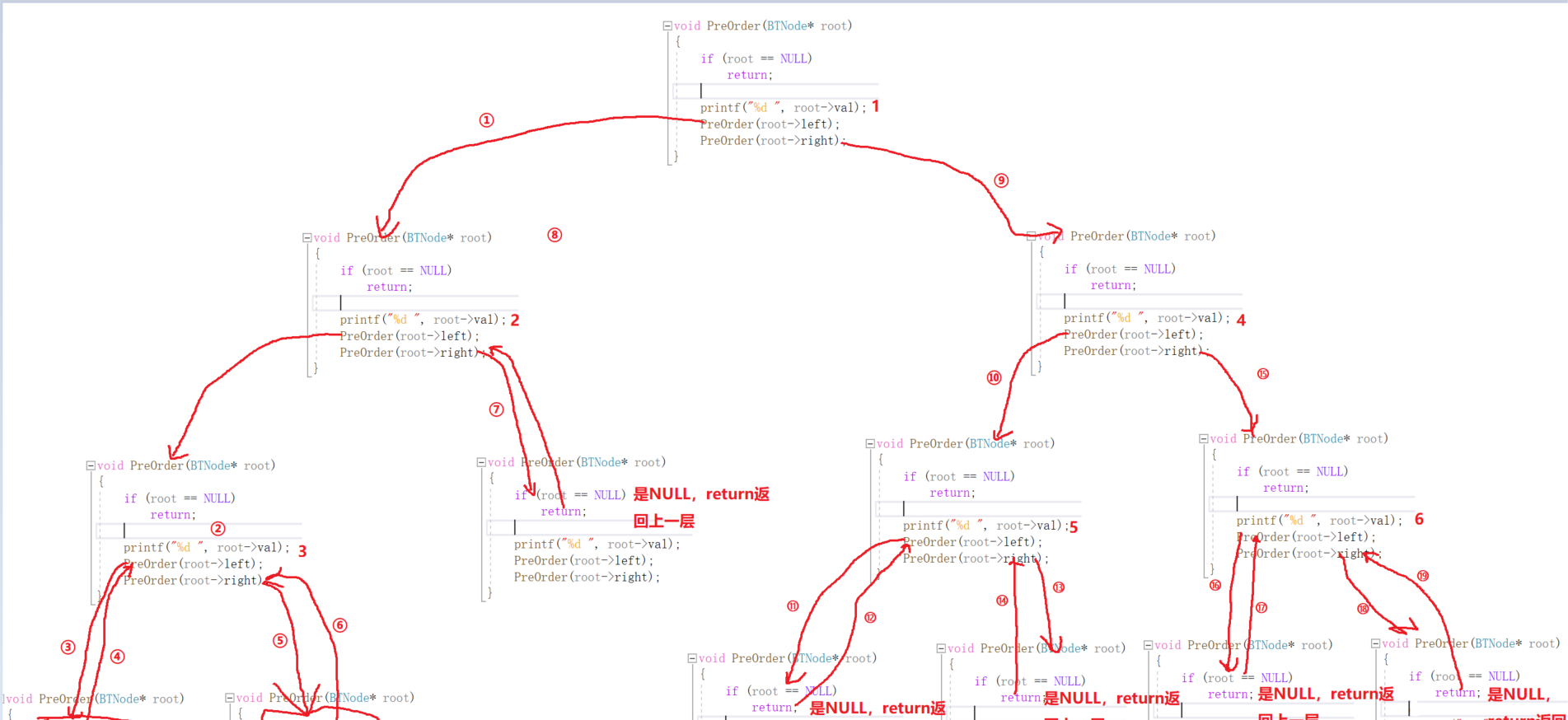Viewport: 1568px width, 720px height.
Task: Click PreOrder(root->left) in function printing 6
Action: tap(1306, 537)
